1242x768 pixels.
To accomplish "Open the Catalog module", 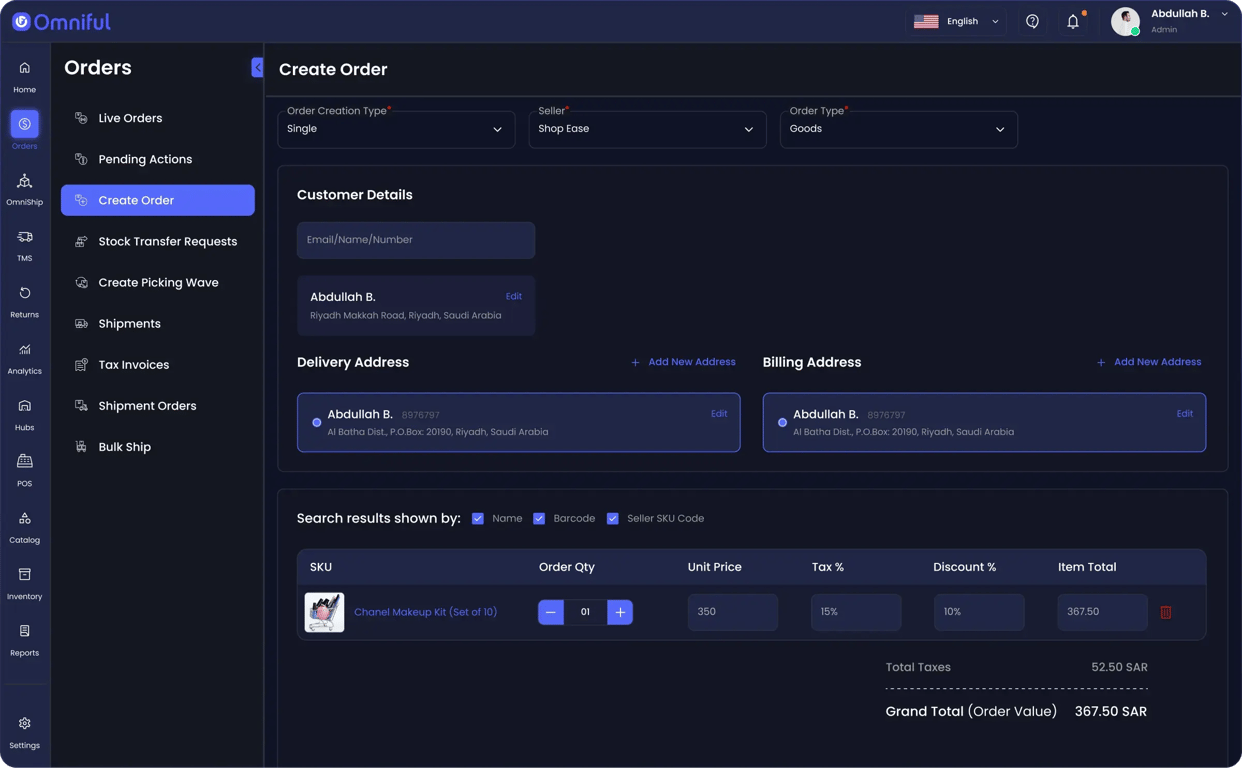I will pos(24,522).
